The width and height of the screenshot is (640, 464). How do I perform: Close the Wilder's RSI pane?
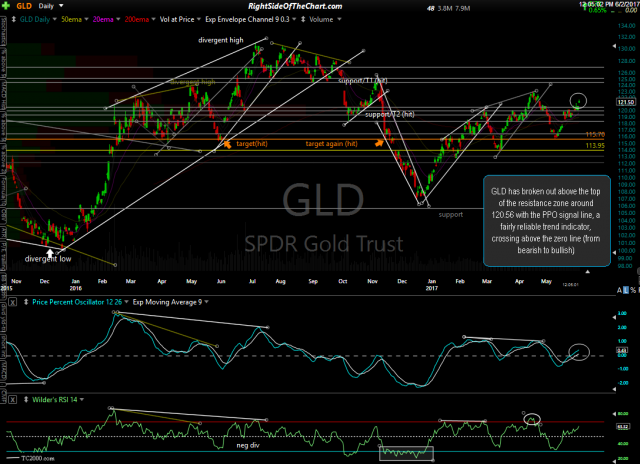tap(13, 400)
